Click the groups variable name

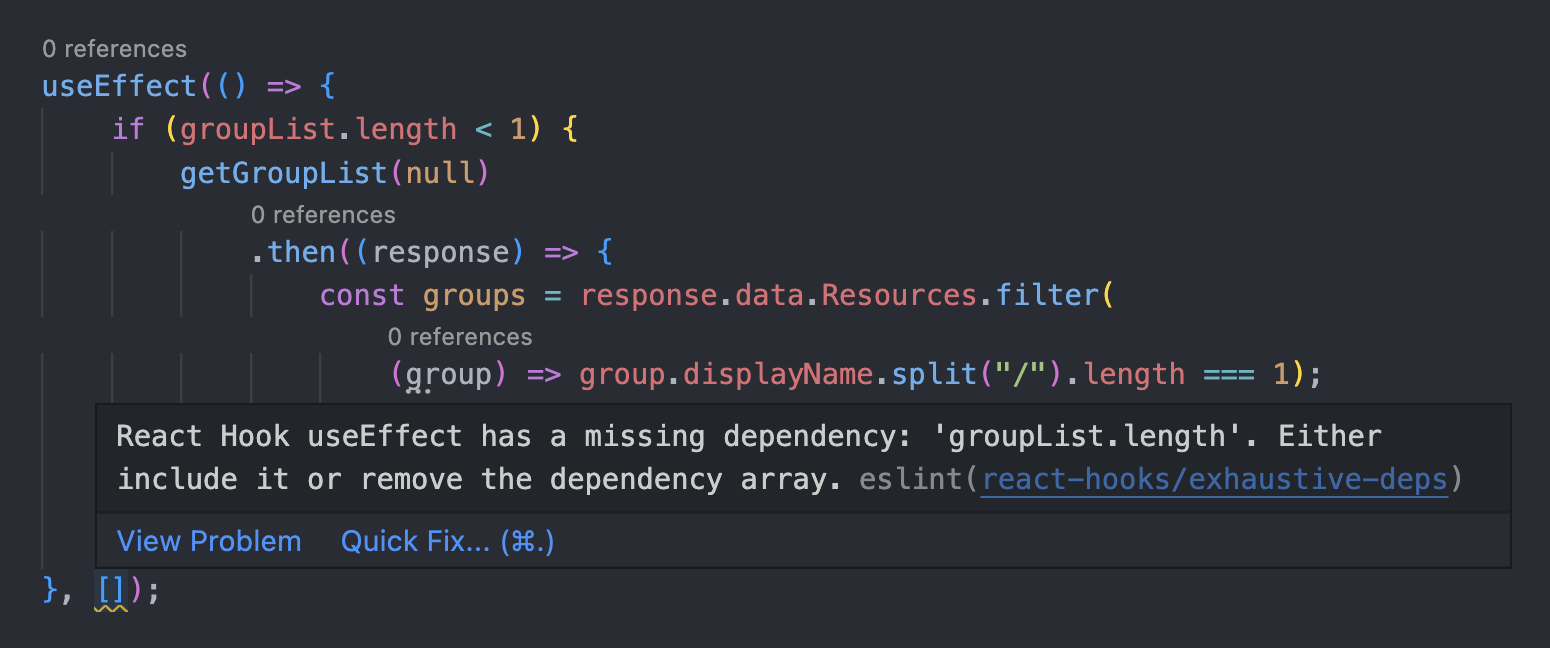(474, 295)
